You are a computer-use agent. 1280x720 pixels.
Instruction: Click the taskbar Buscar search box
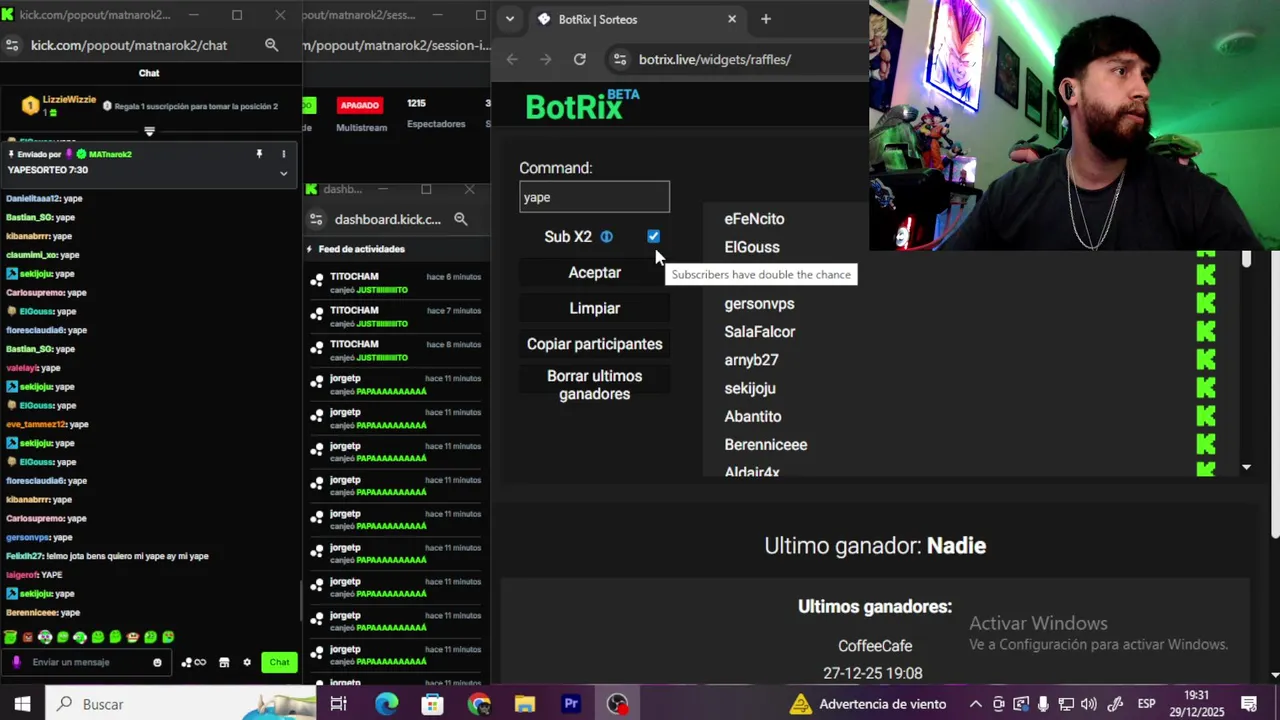[x=180, y=704]
